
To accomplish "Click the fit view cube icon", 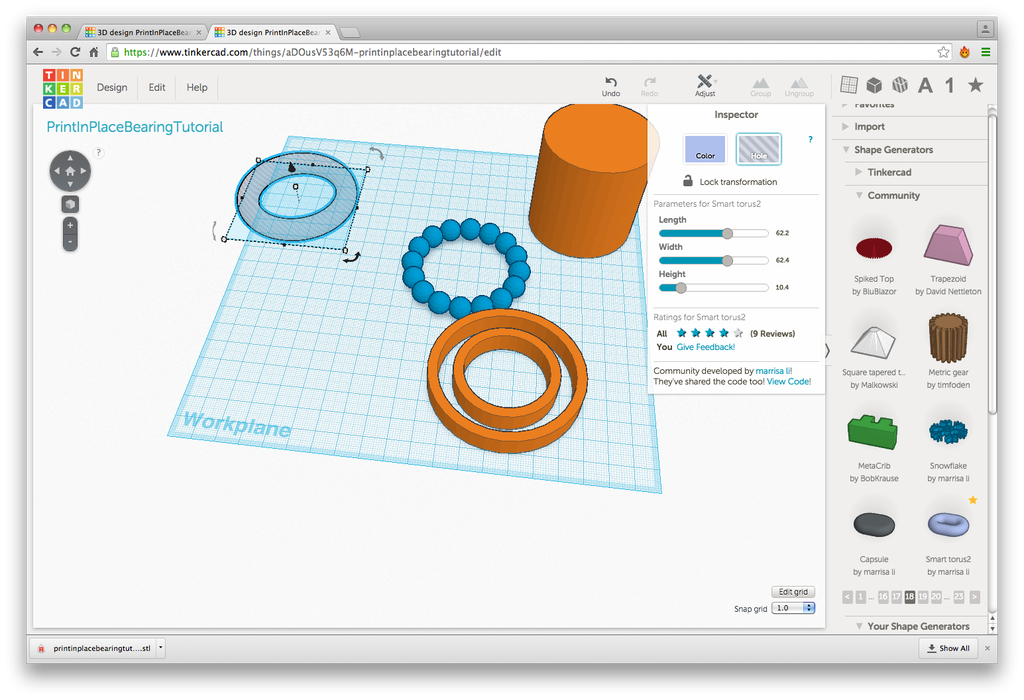I will coord(70,204).
